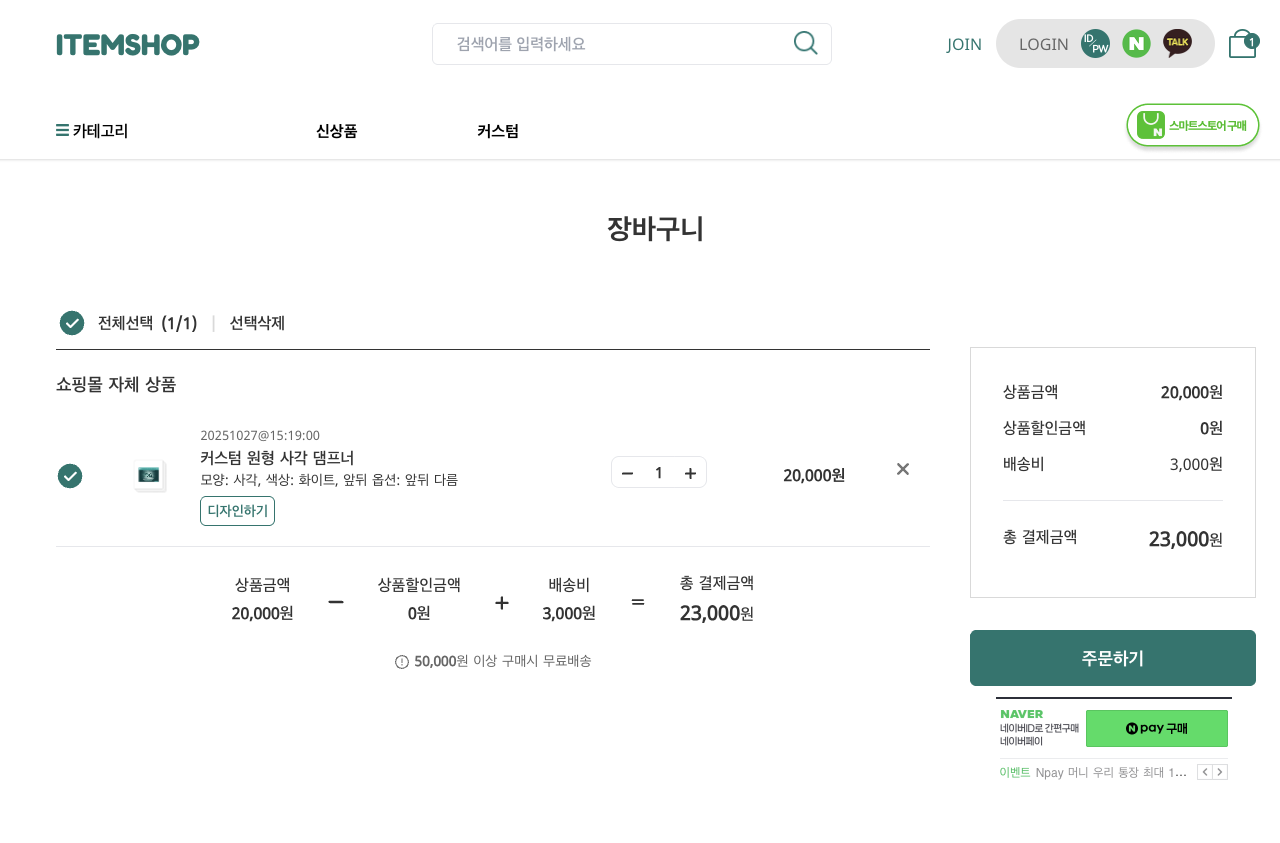1280x843 pixels.
Task: Increase the quantity with plus button
Action: click(690, 473)
